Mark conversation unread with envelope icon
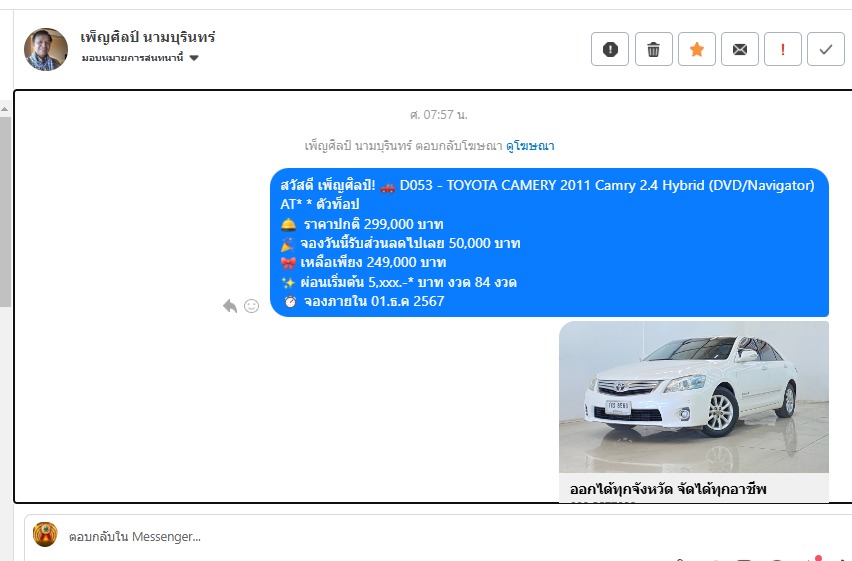The width and height of the screenshot is (852, 561). (x=740, y=49)
